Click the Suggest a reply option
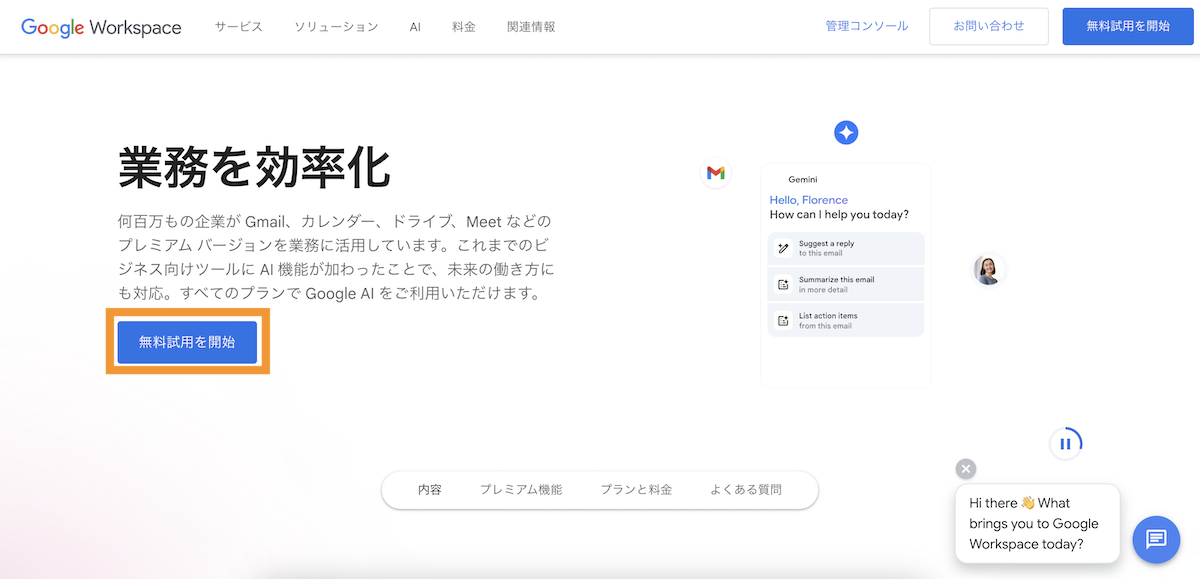Screen dimensions: 1200x579 point(846,248)
